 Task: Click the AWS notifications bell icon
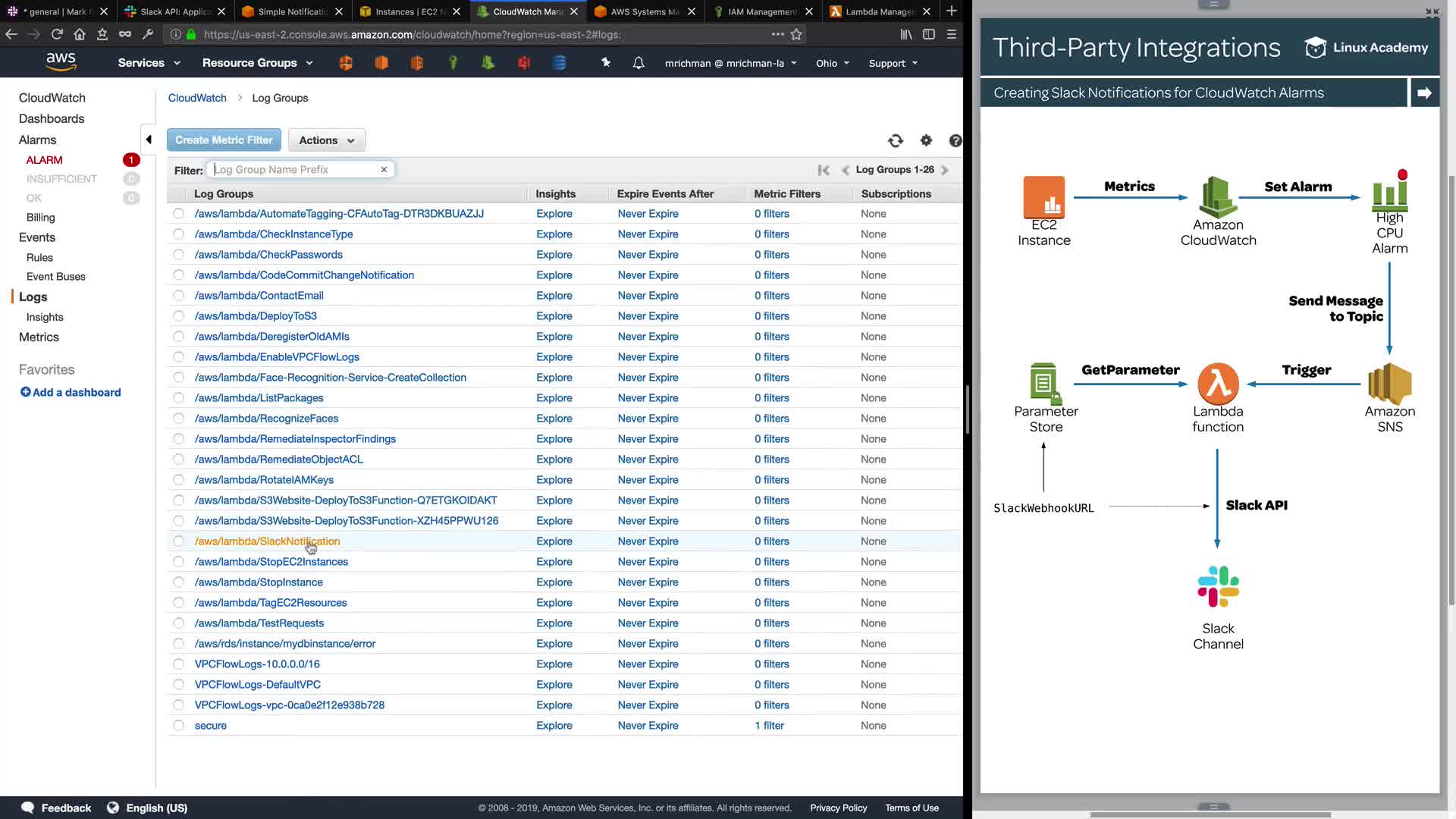pos(639,63)
